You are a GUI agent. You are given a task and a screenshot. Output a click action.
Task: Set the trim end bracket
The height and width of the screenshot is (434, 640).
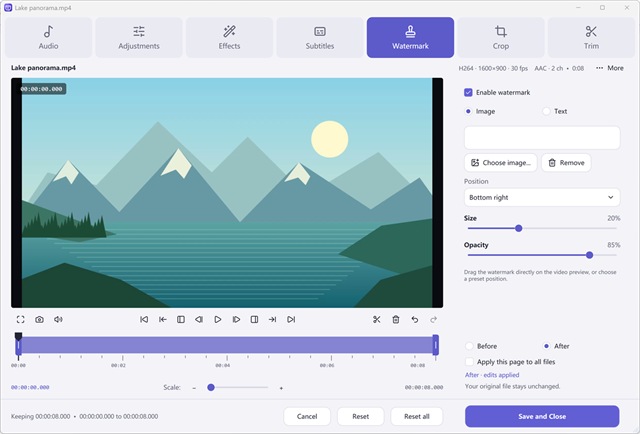coord(254,319)
